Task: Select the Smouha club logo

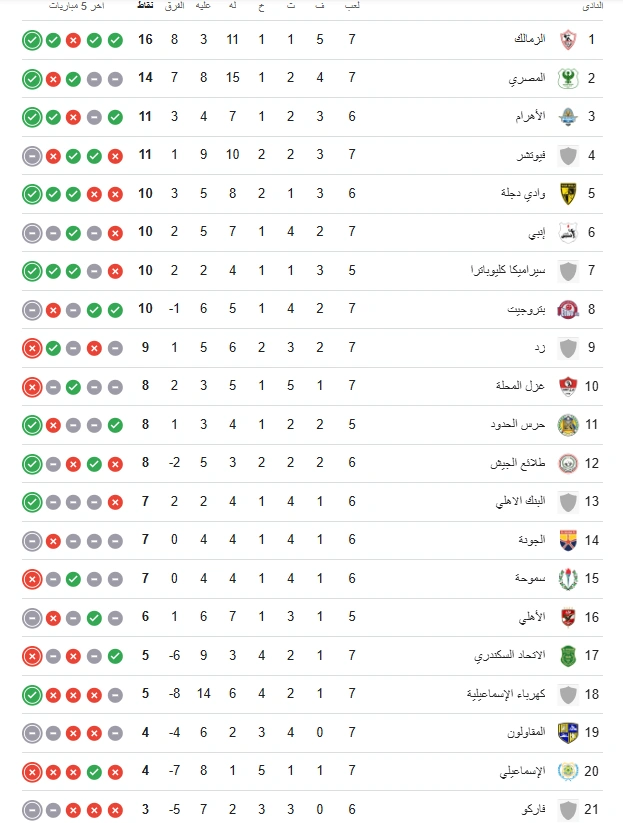Action: 568,578
